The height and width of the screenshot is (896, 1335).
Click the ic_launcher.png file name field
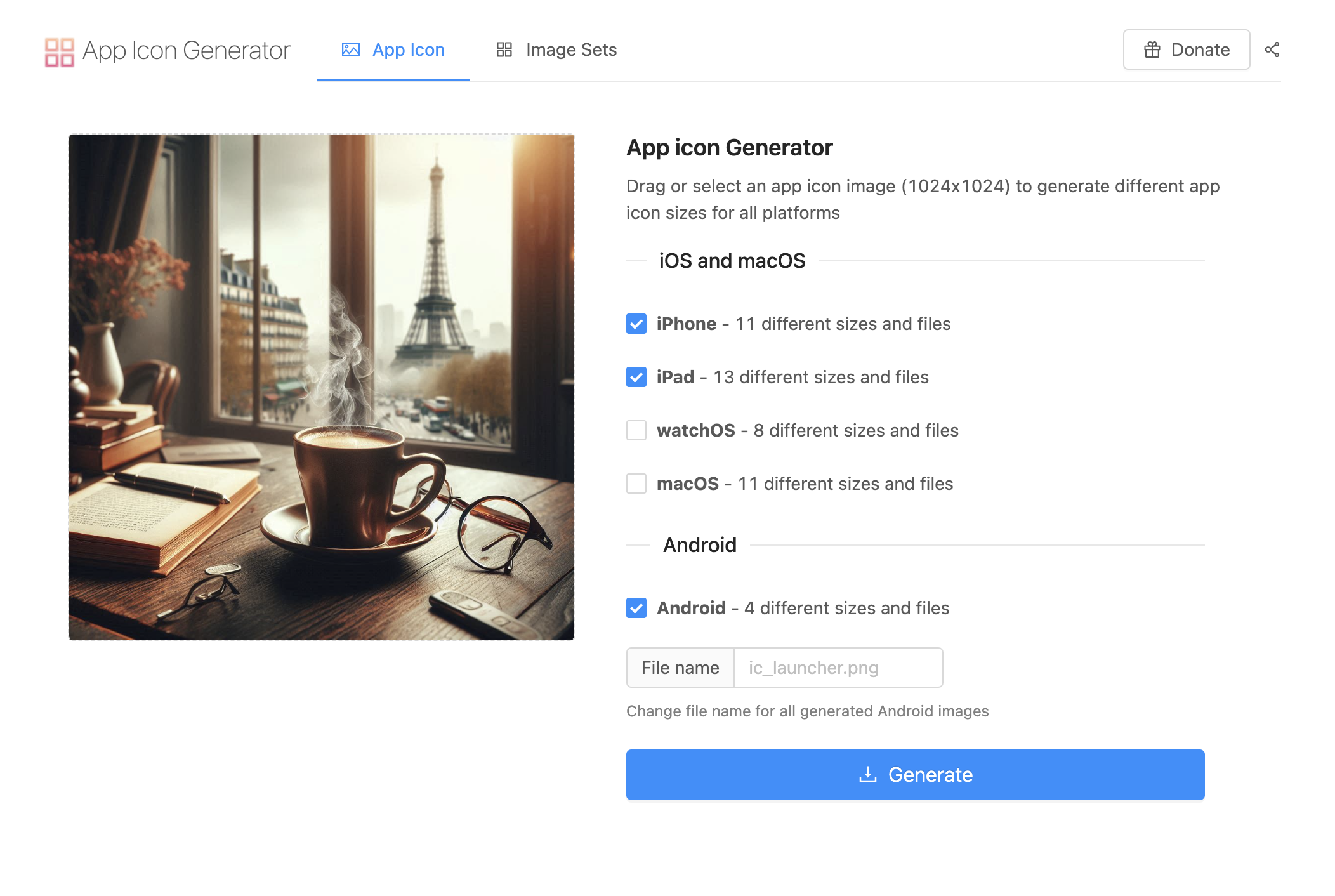[838, 668]
